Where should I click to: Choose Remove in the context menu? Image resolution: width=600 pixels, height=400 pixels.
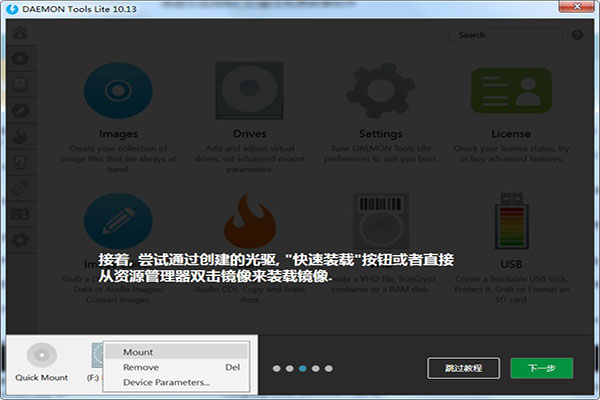pyautogui.click(x=140, y=367)
